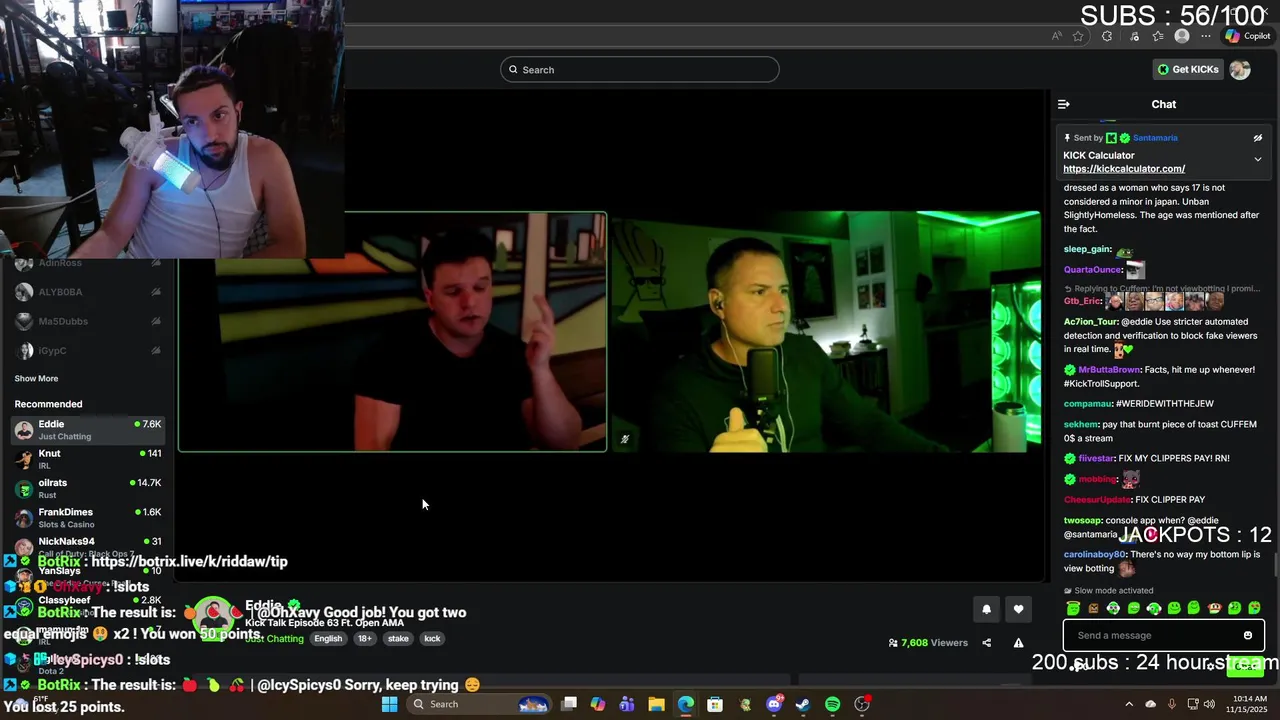Click the chat panel scrollbar

pos(1275,565)
